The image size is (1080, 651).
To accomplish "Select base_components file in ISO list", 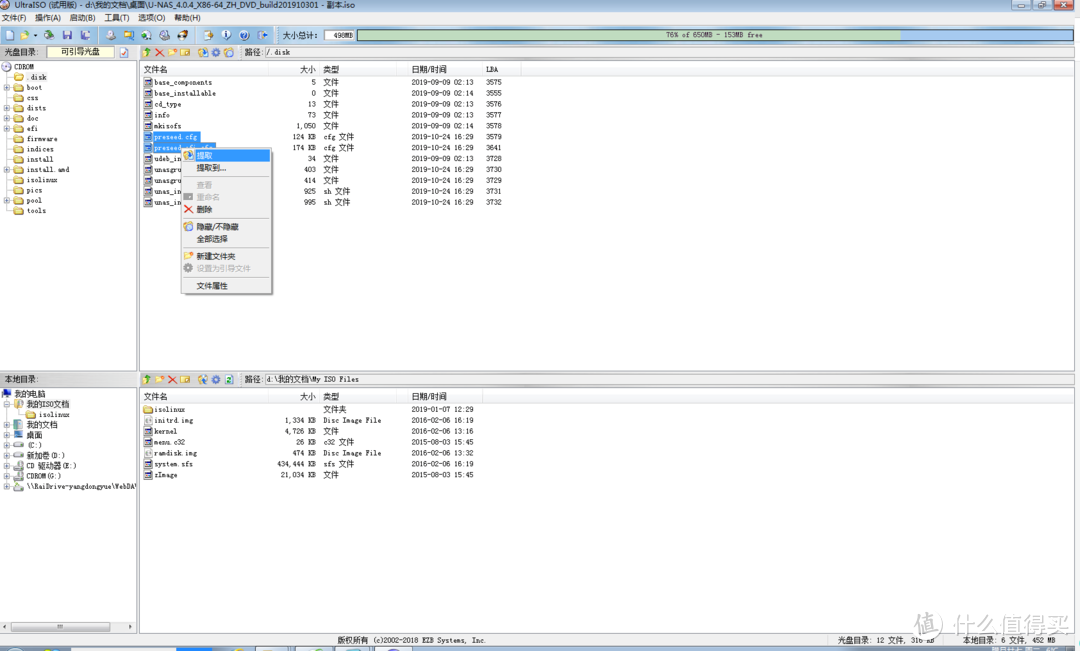I will (178, 83).
